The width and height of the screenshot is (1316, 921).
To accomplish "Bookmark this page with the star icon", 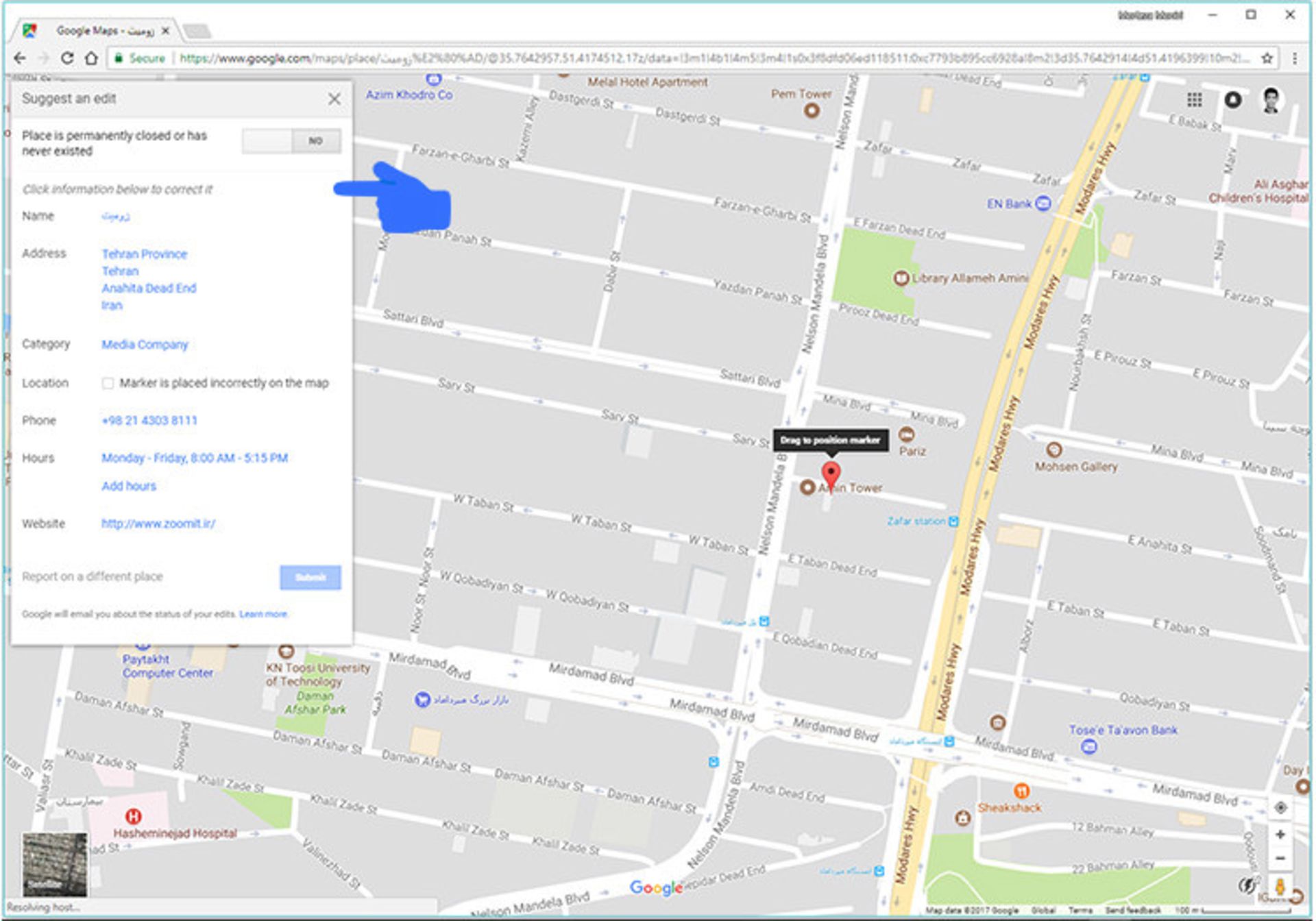I will click(1267, 58).
